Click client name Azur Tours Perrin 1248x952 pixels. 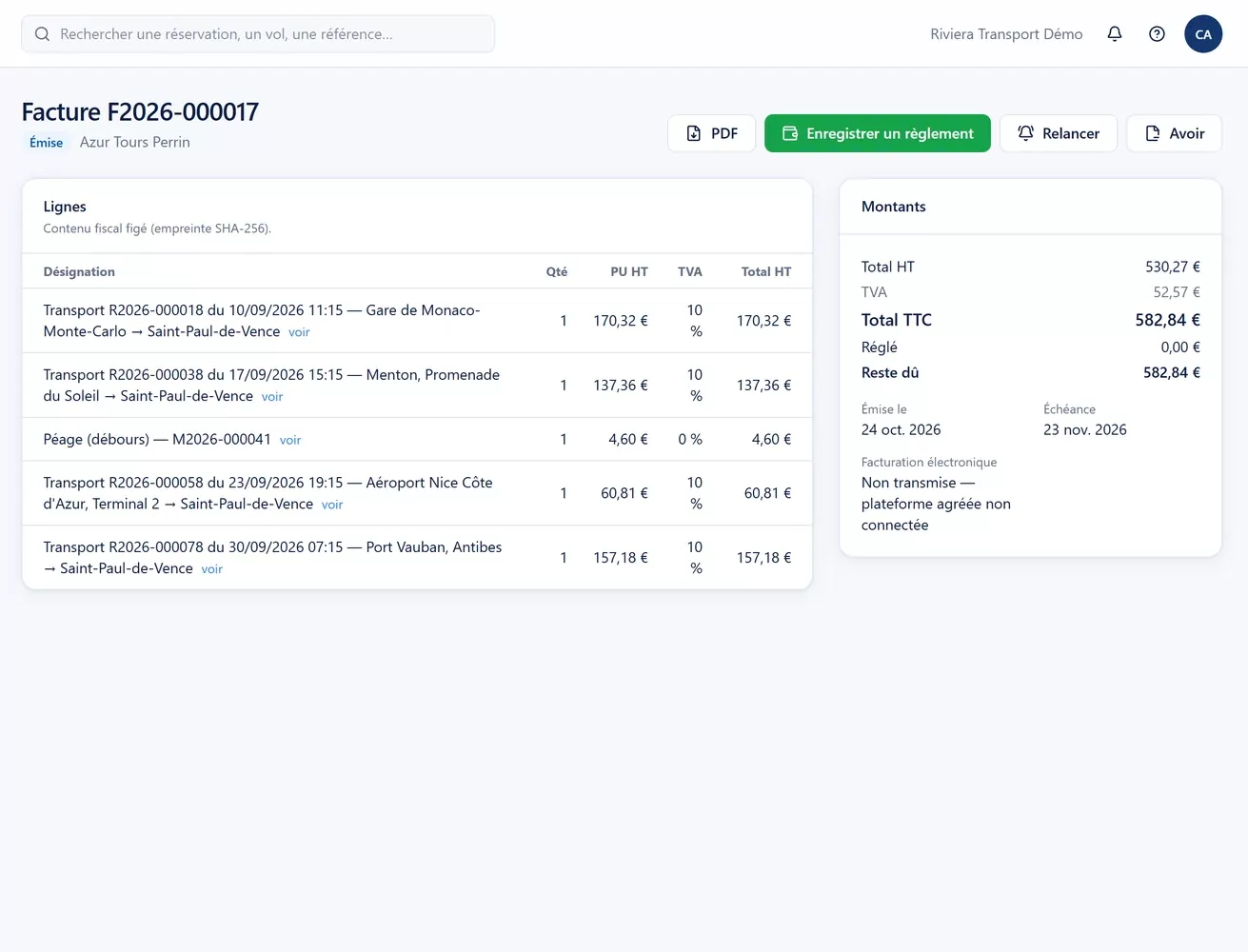[135, 143]
